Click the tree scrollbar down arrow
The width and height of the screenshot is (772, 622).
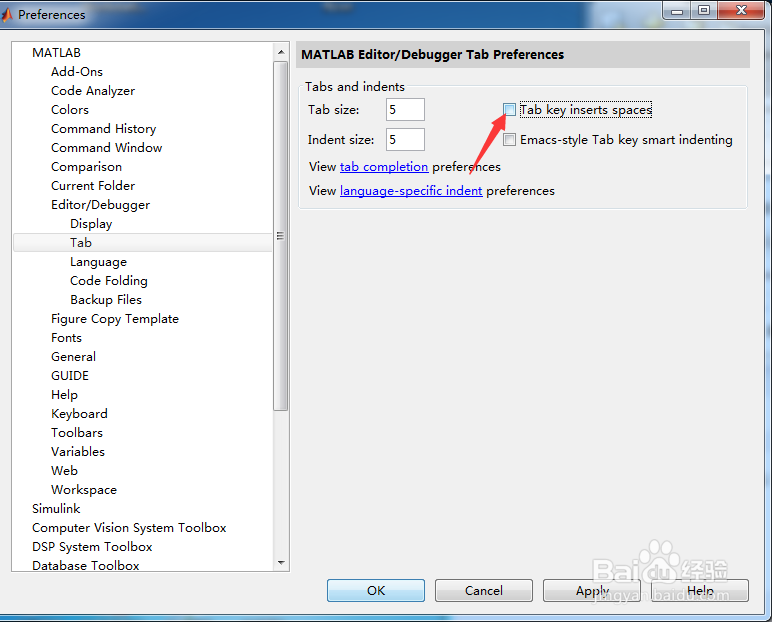point(281,562)
